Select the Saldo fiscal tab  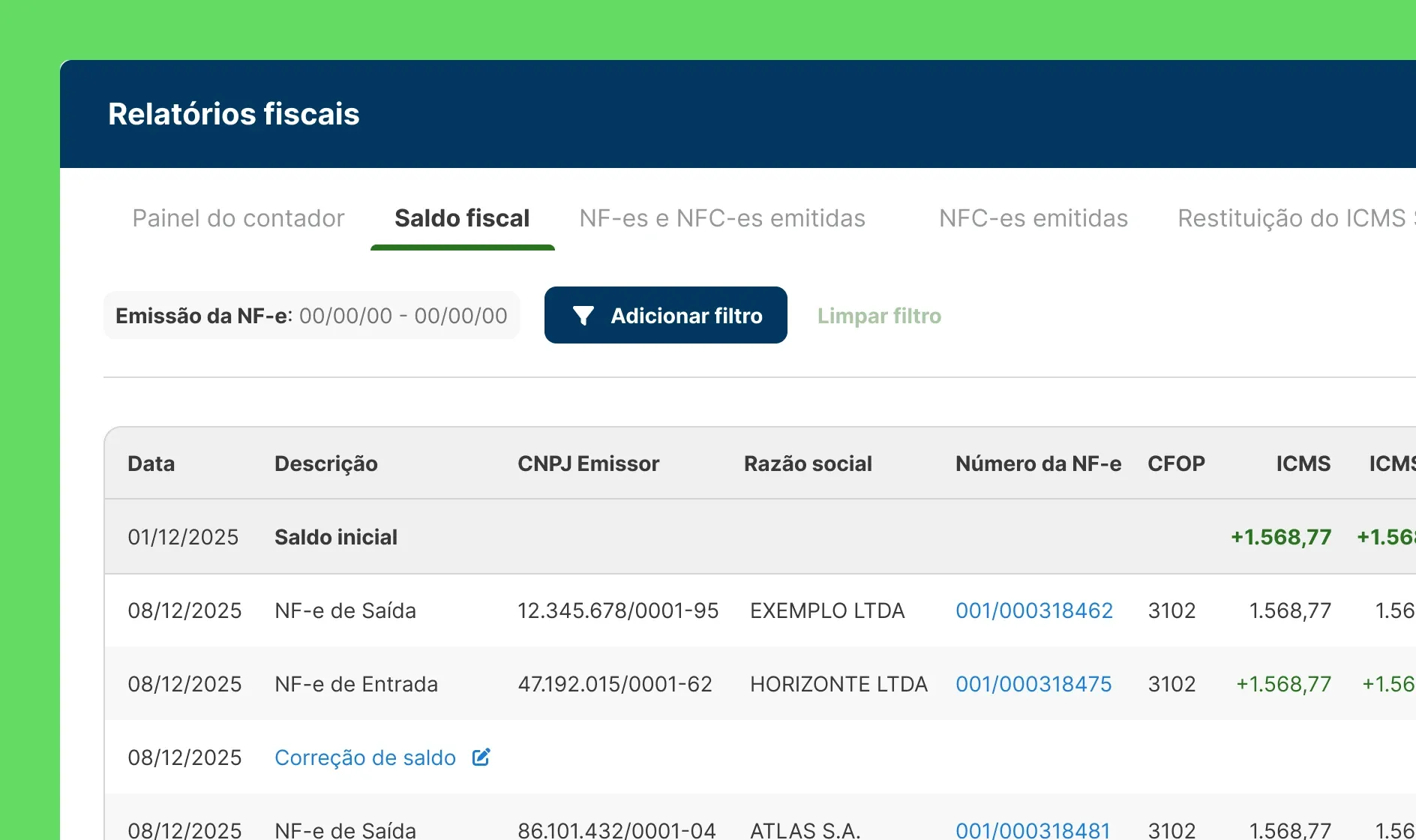pyautogui.click(x=462, y=218)
